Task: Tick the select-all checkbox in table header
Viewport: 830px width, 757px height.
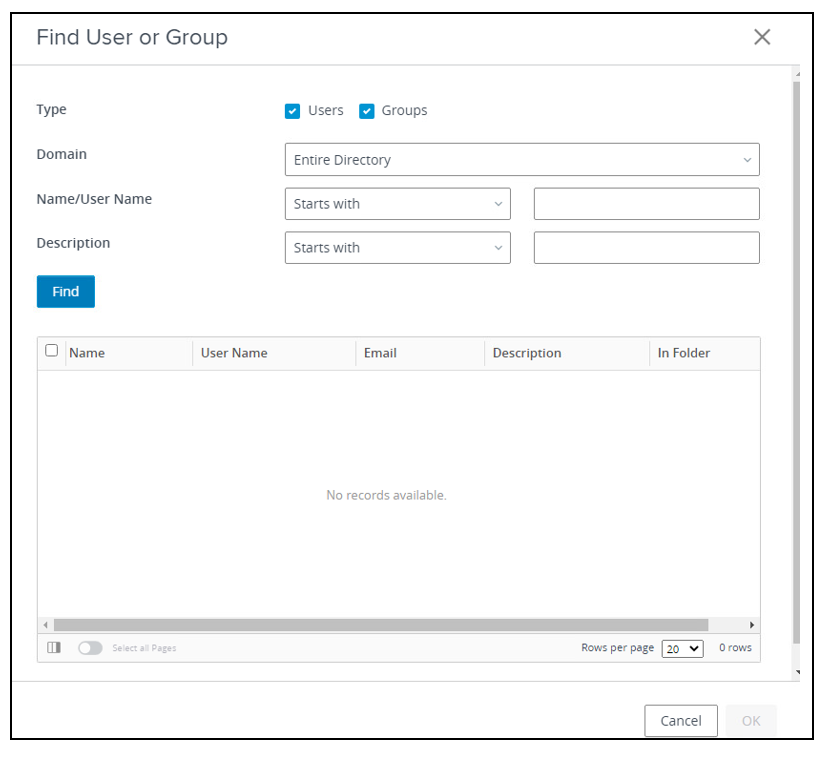Action: (52, 351)
